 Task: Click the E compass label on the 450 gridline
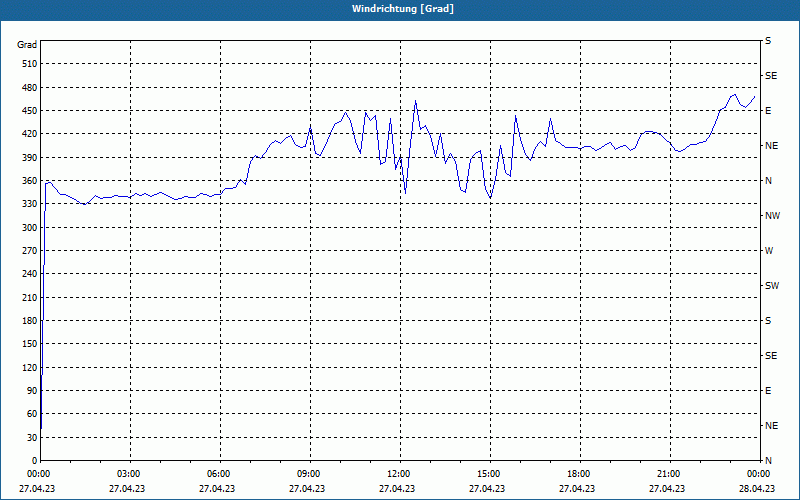tap(768, 111)
